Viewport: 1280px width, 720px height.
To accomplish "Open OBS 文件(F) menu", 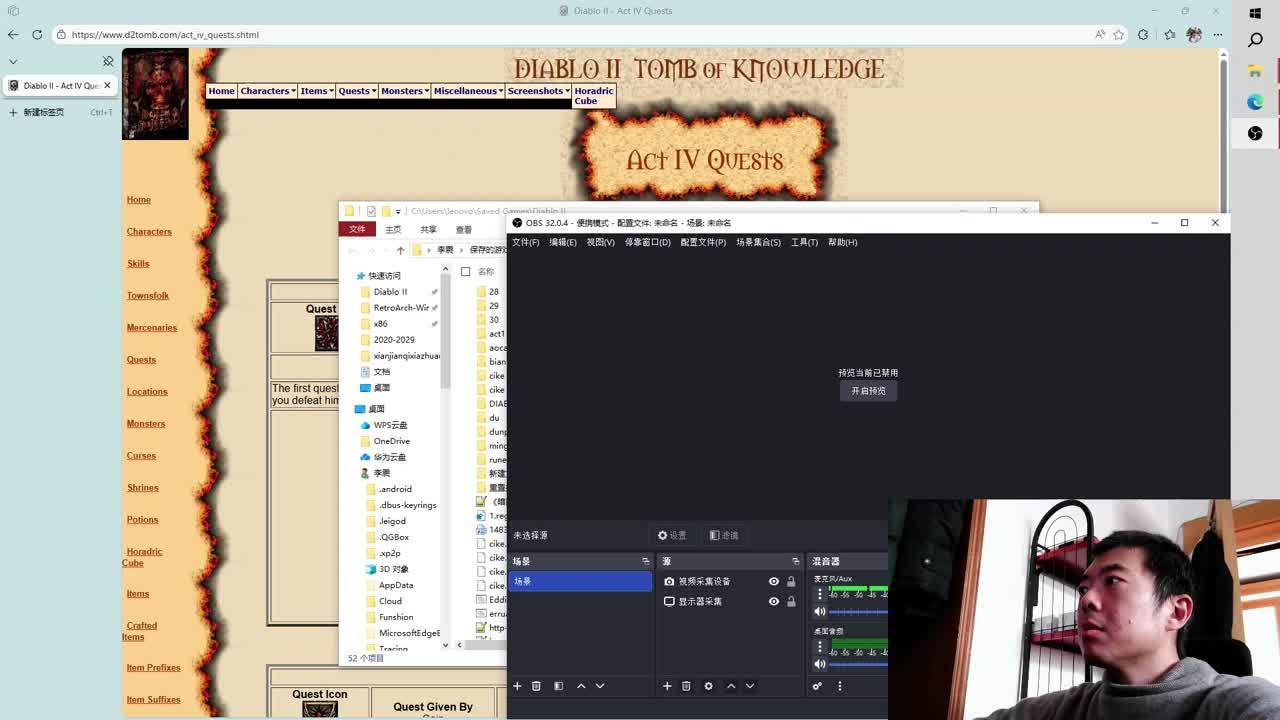I will click(x=525, y=242).
